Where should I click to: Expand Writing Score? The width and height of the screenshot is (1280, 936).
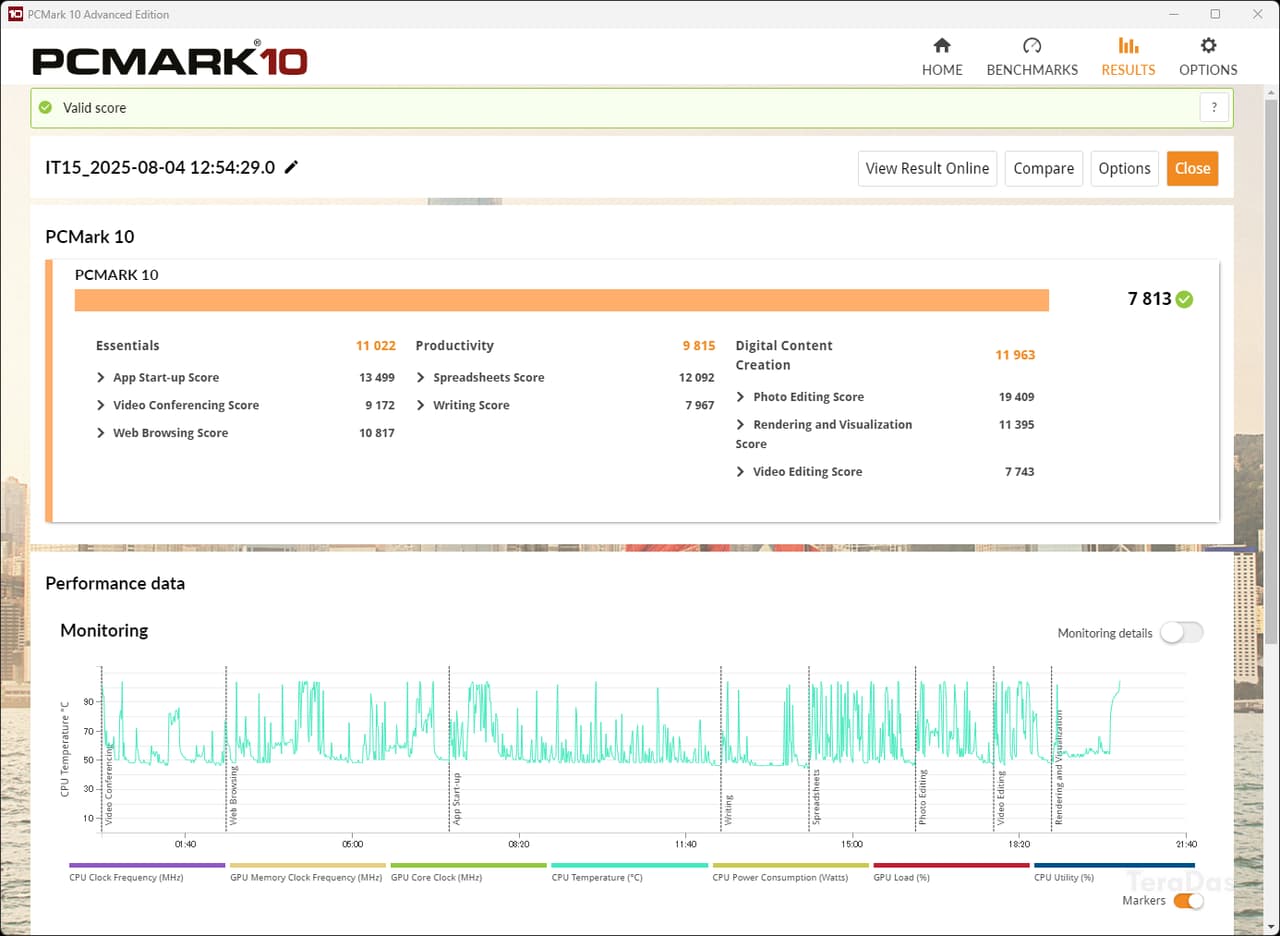421,405
